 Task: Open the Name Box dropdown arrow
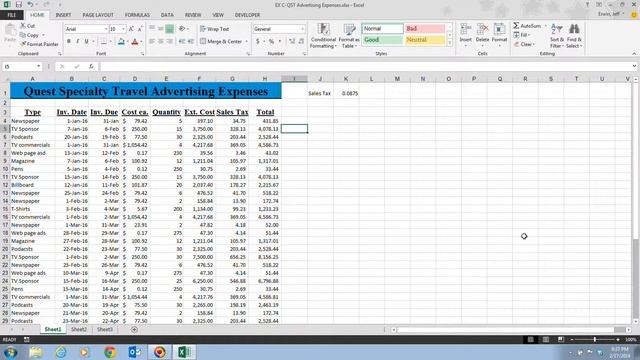(x=38, y=66)
